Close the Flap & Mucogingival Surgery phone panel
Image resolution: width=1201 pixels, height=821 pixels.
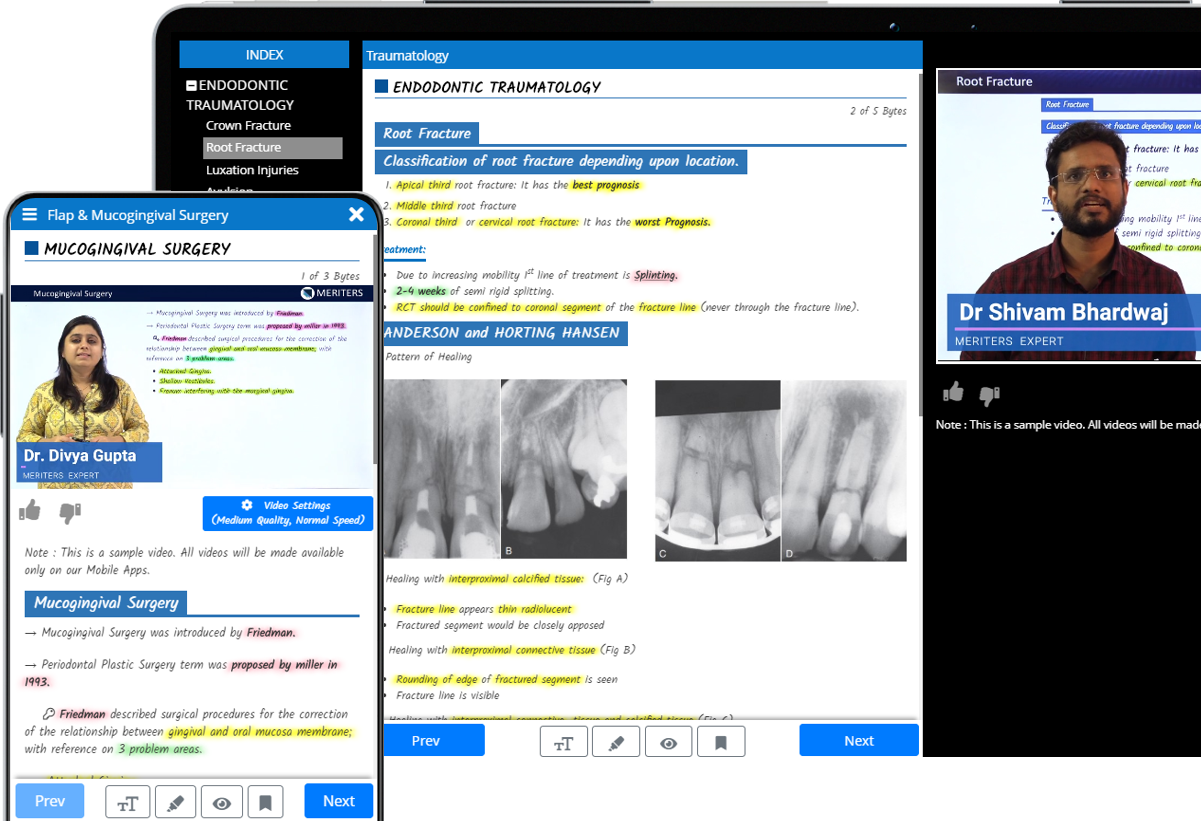356,215
